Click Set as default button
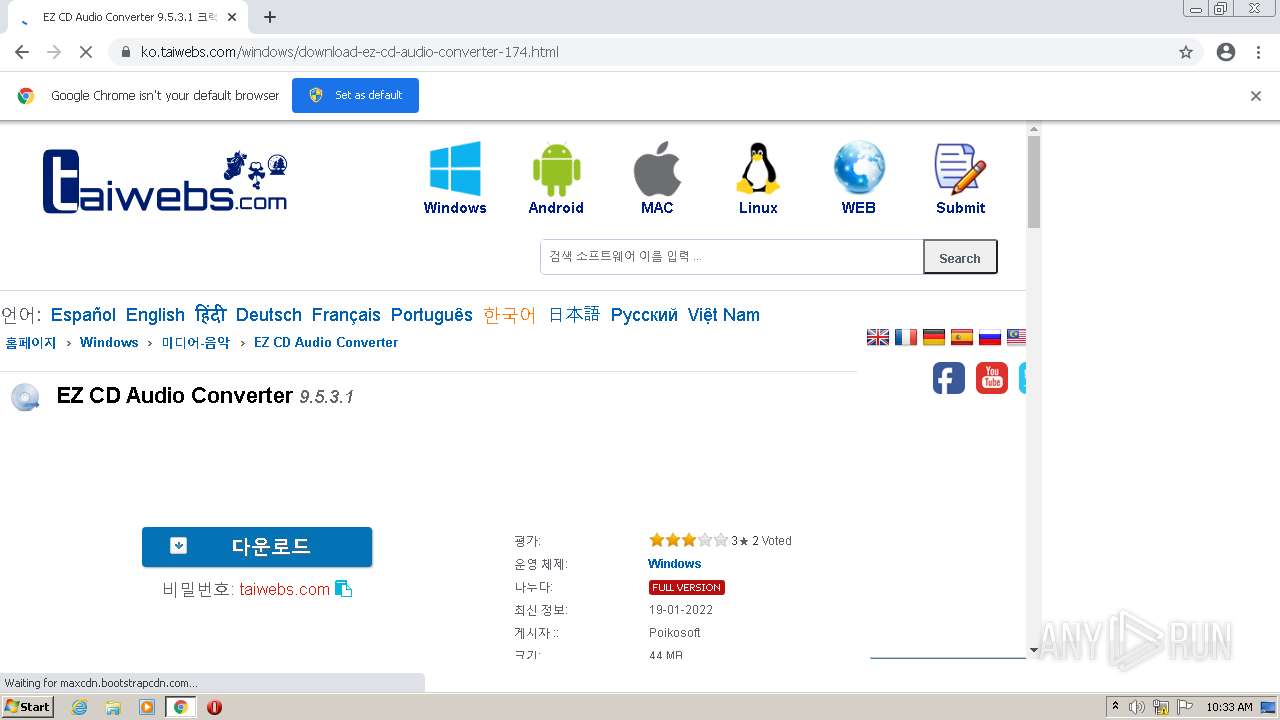1280x720 pixels. 355,95
